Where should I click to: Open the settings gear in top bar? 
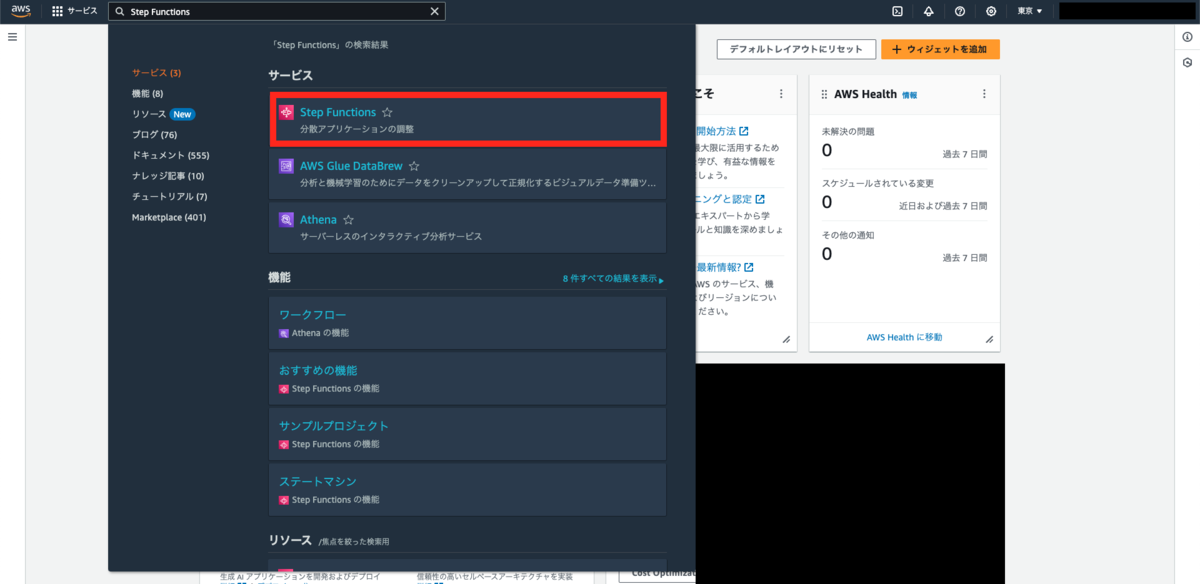(991, 11)
